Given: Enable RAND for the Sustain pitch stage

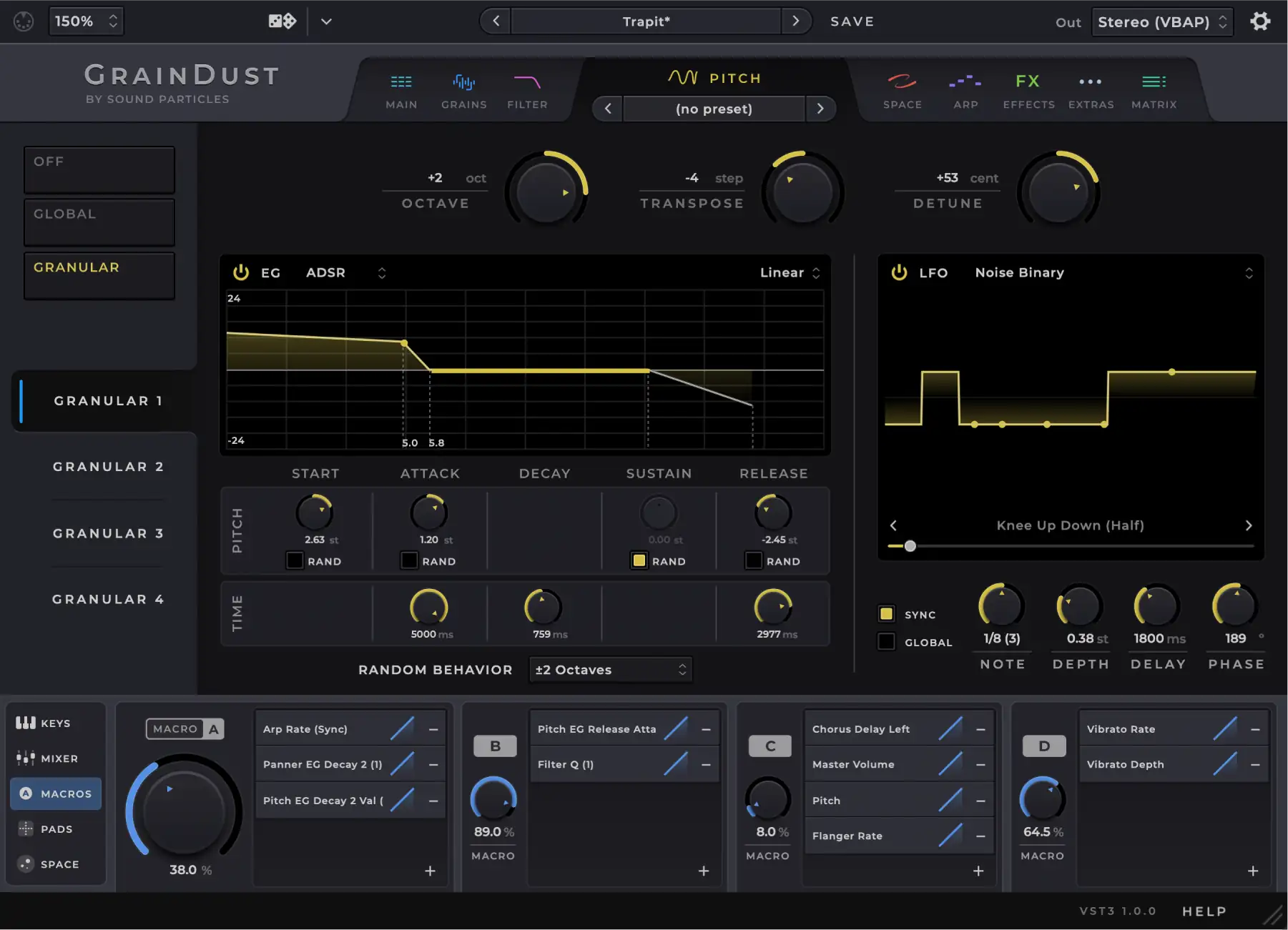Looking at the screenshot, I should (639, 560).
